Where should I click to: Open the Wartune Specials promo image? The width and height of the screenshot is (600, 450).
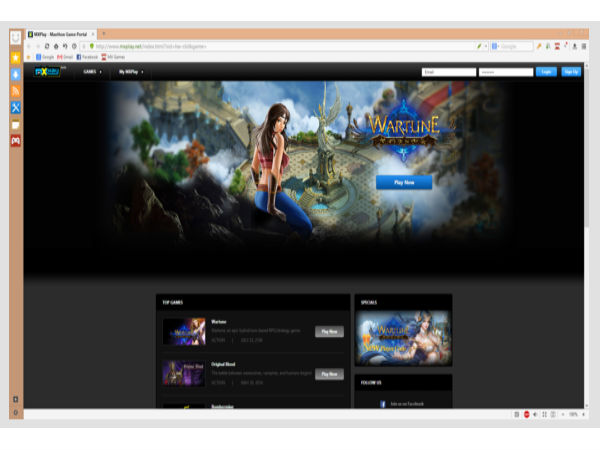click(x=404, y=338)
